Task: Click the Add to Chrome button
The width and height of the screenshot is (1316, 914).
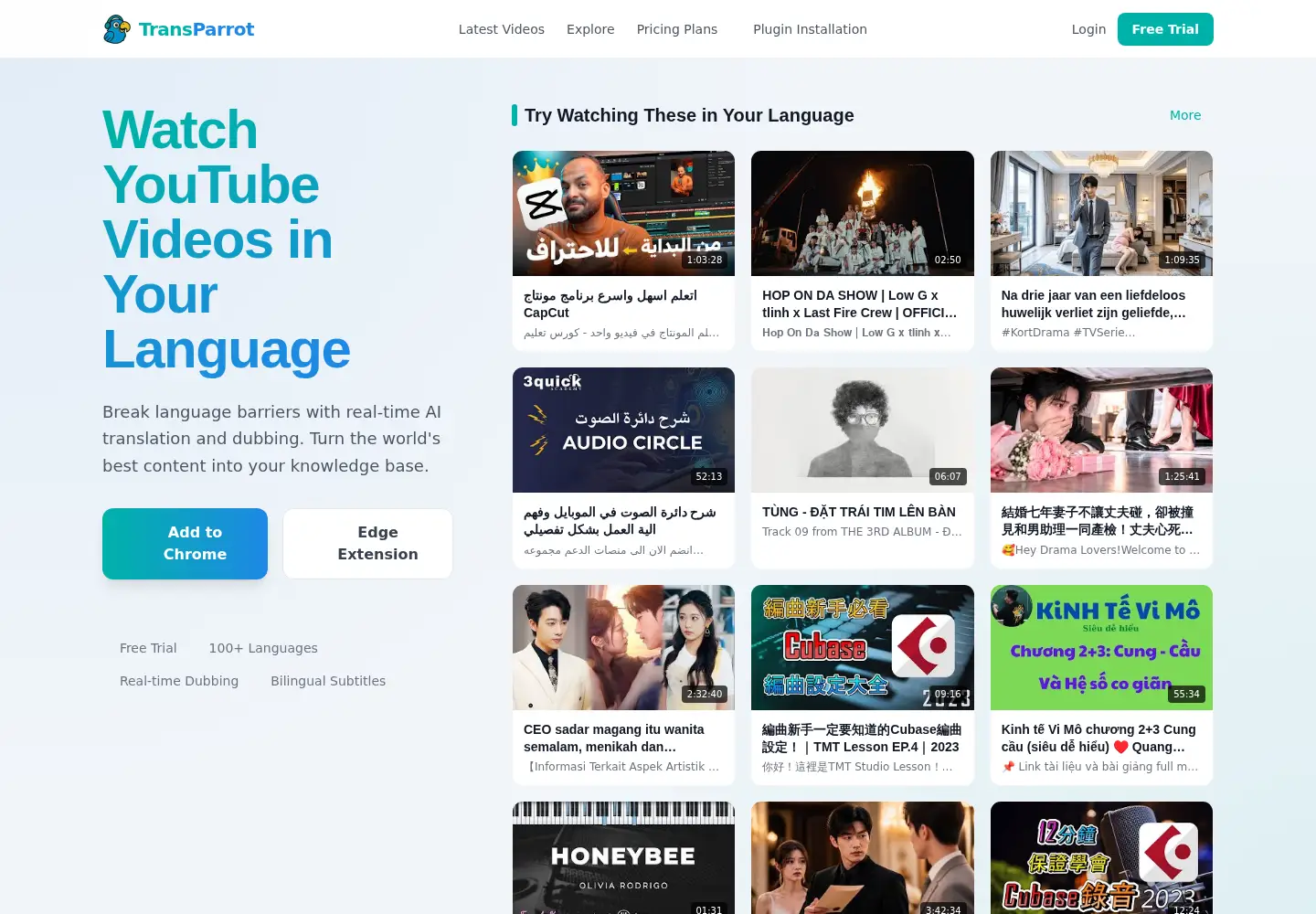Action: click(x=185, y=544)
